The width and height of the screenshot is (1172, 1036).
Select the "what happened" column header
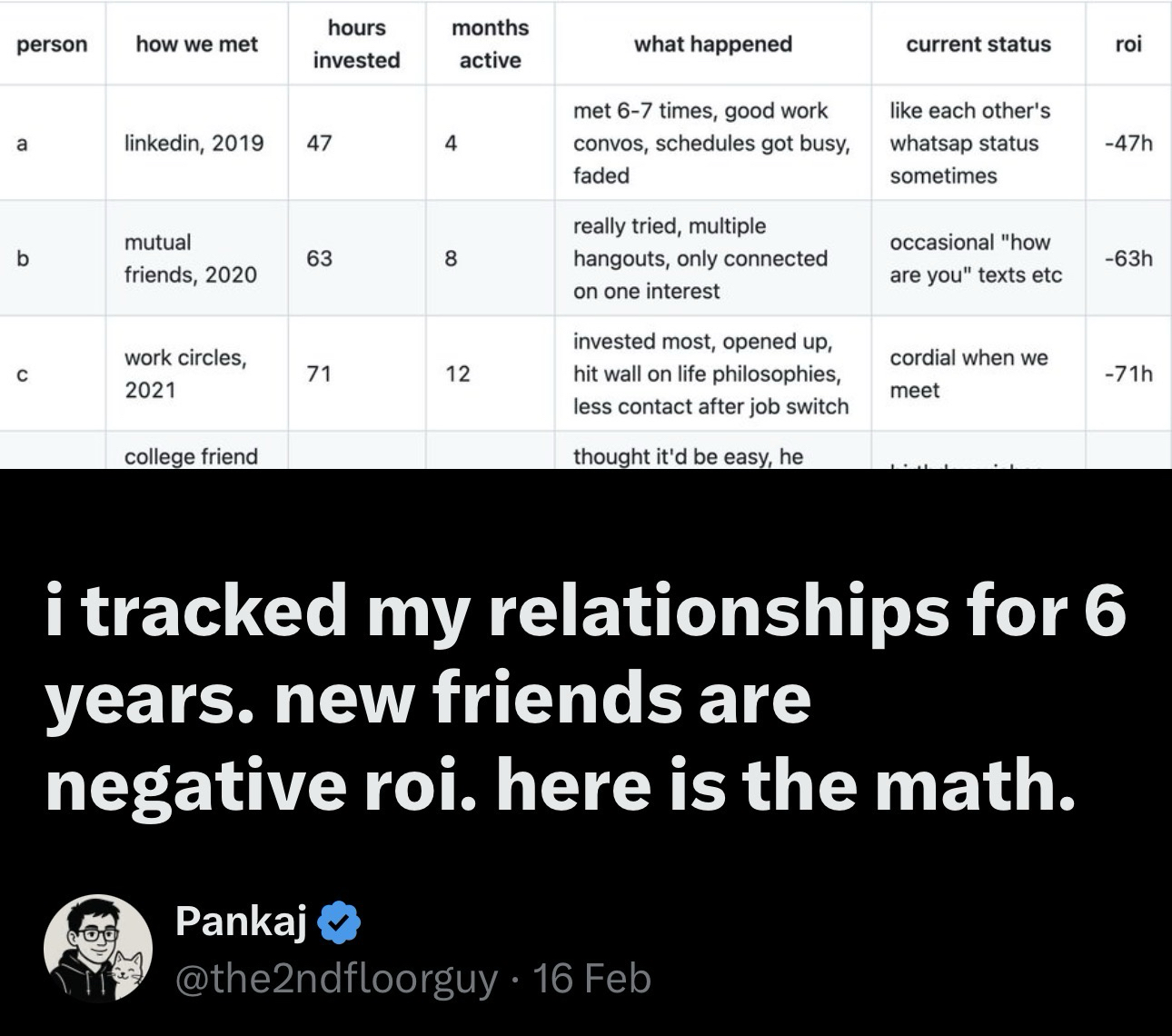pyautogui.click(x=712, y=44)
